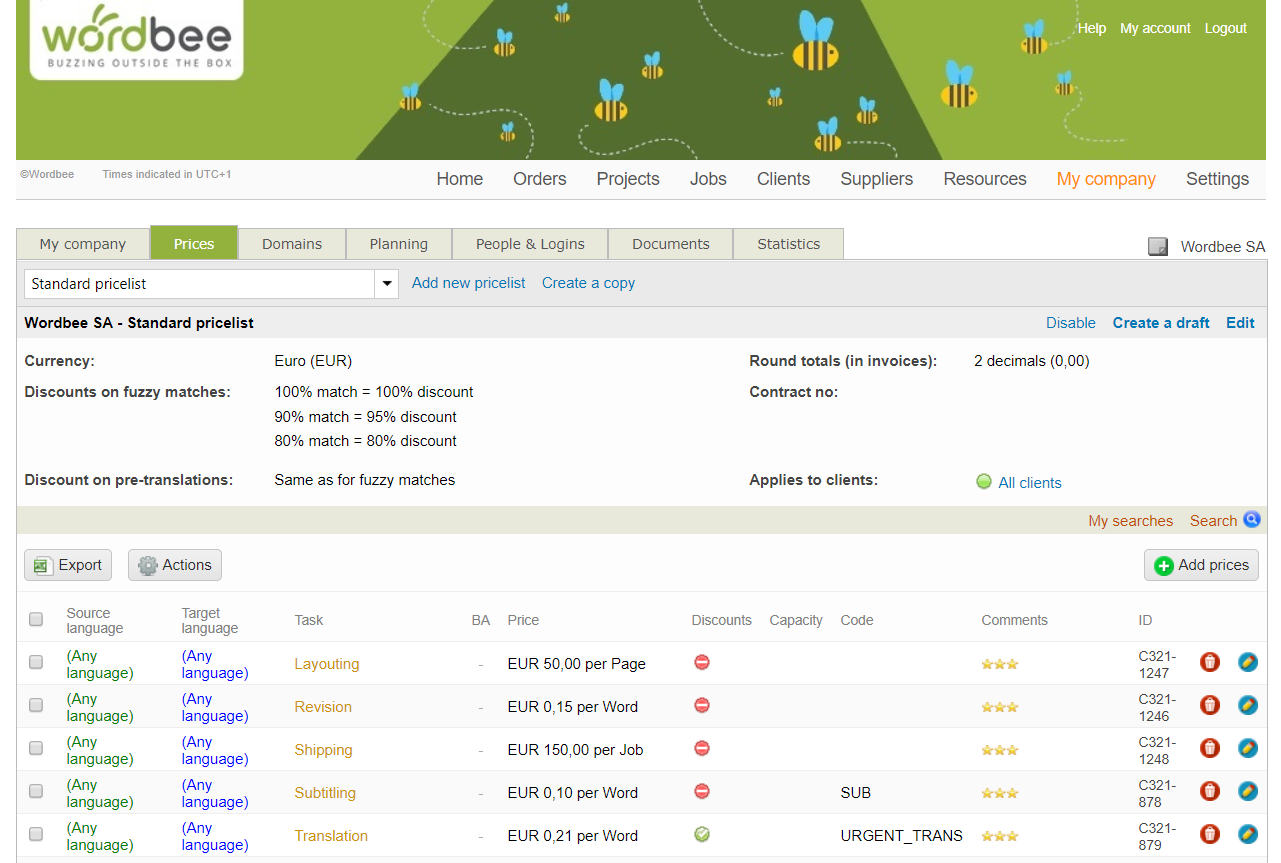This screenshot has width=1281, height=863.
Task: Click the Add prices button
Action: (x=1201, y=565)
